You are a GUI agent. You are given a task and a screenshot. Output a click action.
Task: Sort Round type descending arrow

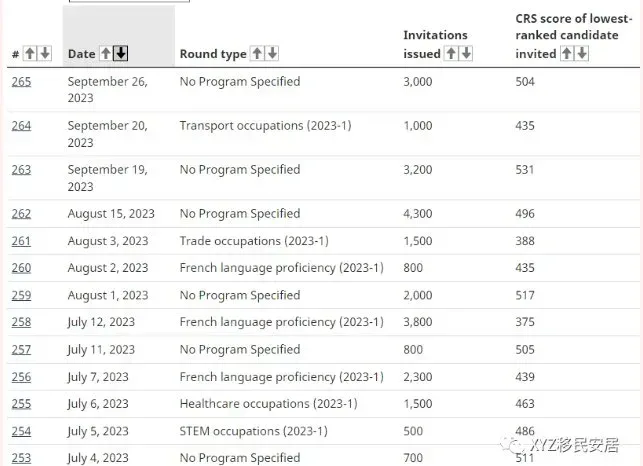(x=272, y=53)
